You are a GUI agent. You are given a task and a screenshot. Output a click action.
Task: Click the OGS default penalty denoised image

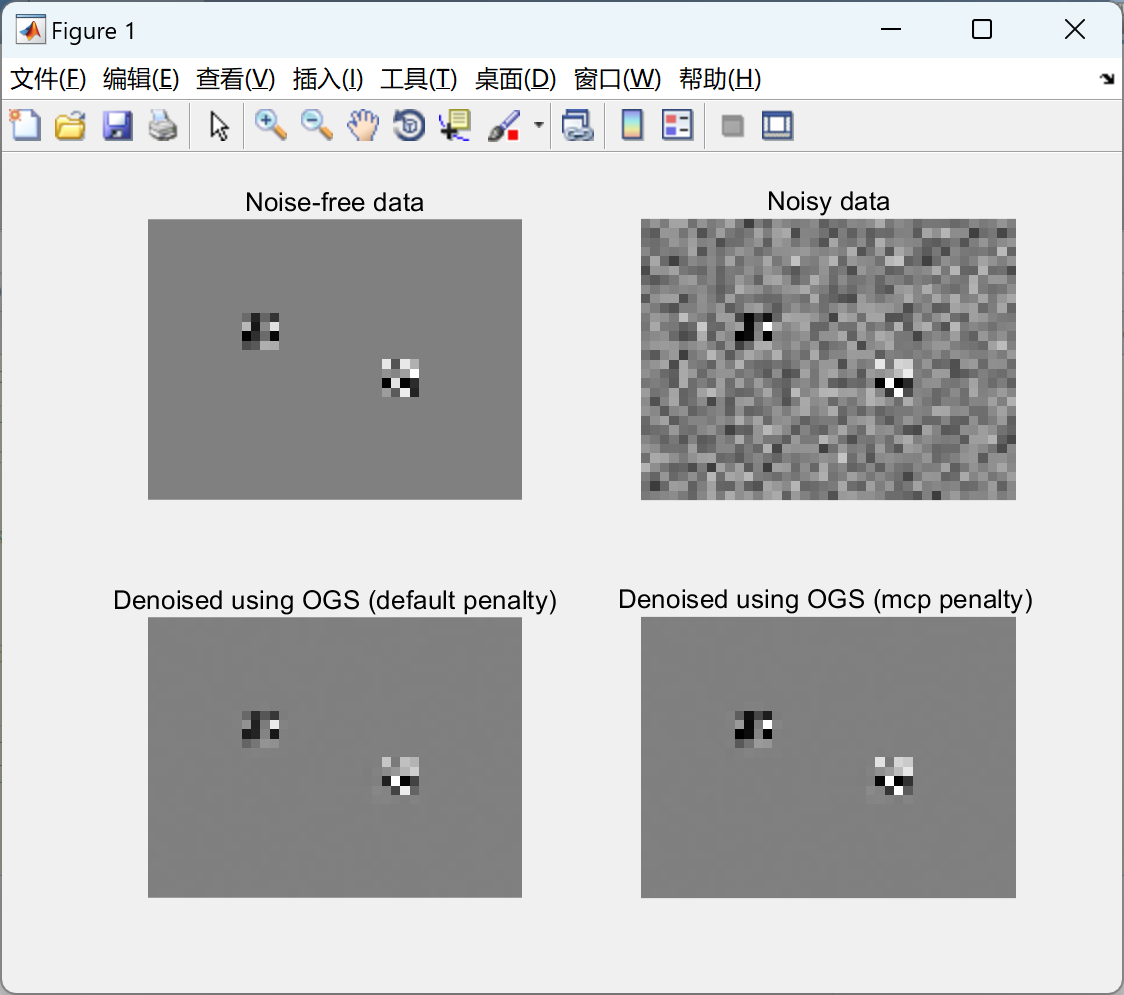coord(335,758)
